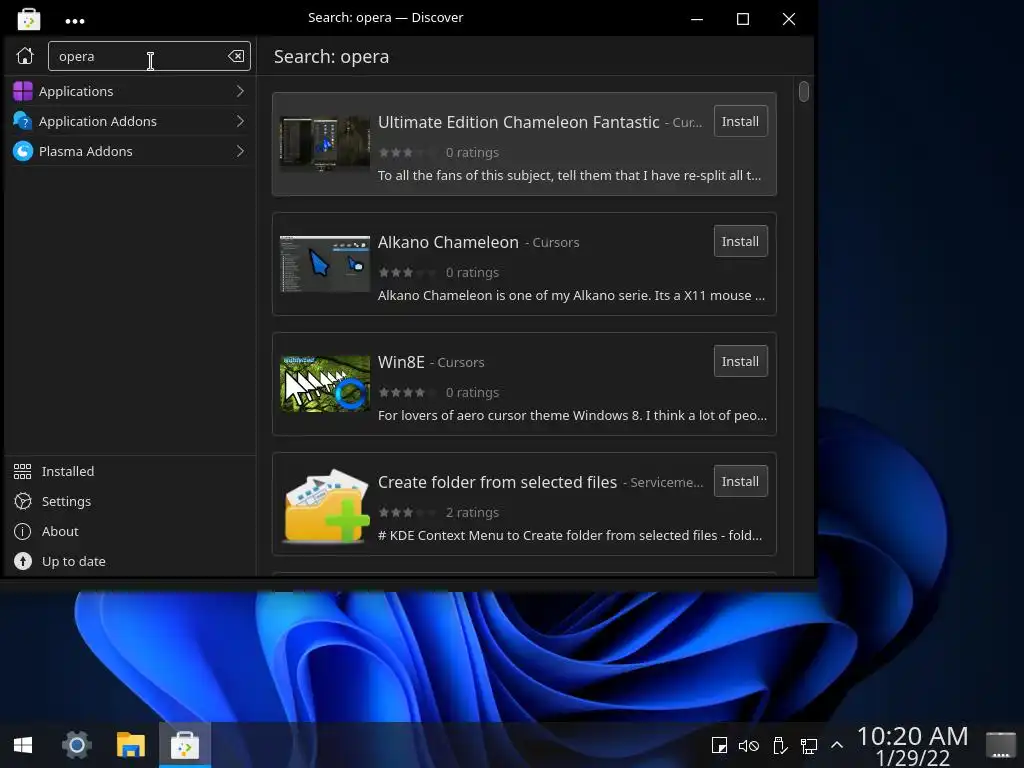Open Create folder from selected files icon

pyautogui.click(x=327, y=505)
